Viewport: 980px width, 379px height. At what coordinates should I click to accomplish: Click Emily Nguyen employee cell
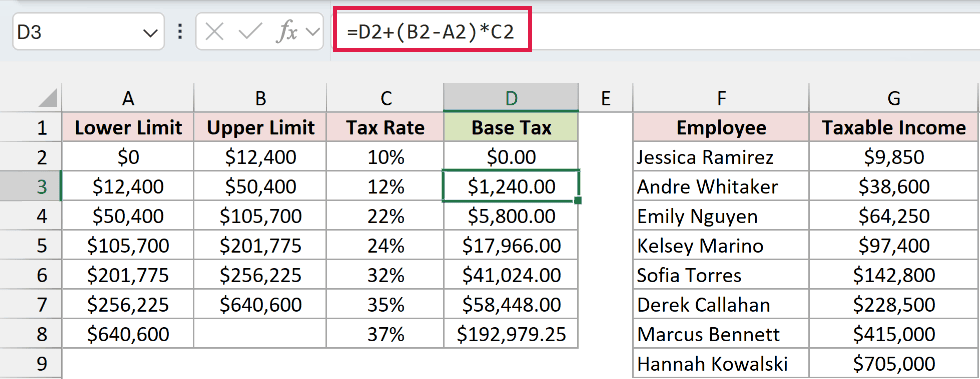pos(721,216)
